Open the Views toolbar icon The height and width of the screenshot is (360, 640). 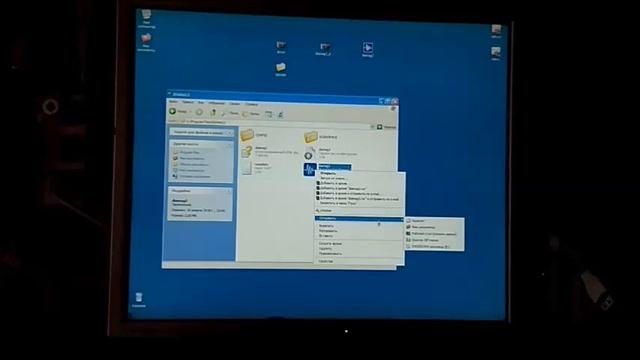[x=269, y=115]
